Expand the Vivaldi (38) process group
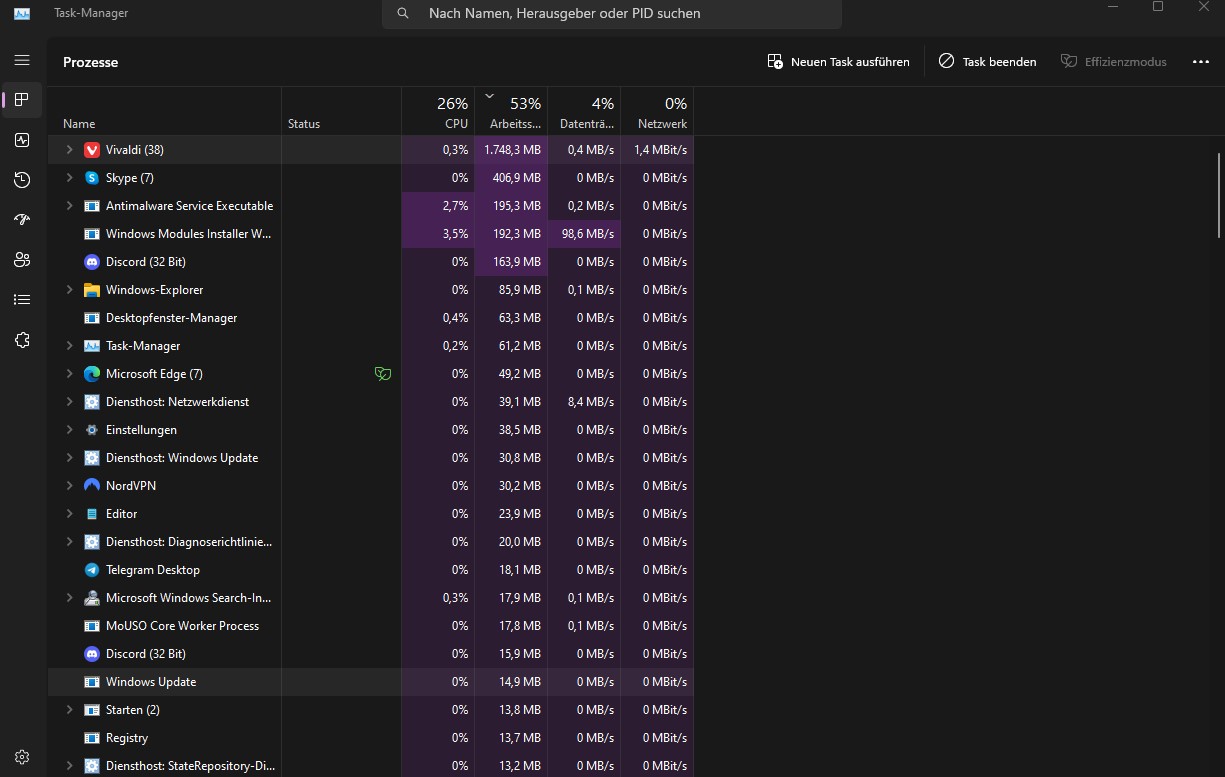The width and height of the screenshot is (1225, 777). (x=69, y=150)
